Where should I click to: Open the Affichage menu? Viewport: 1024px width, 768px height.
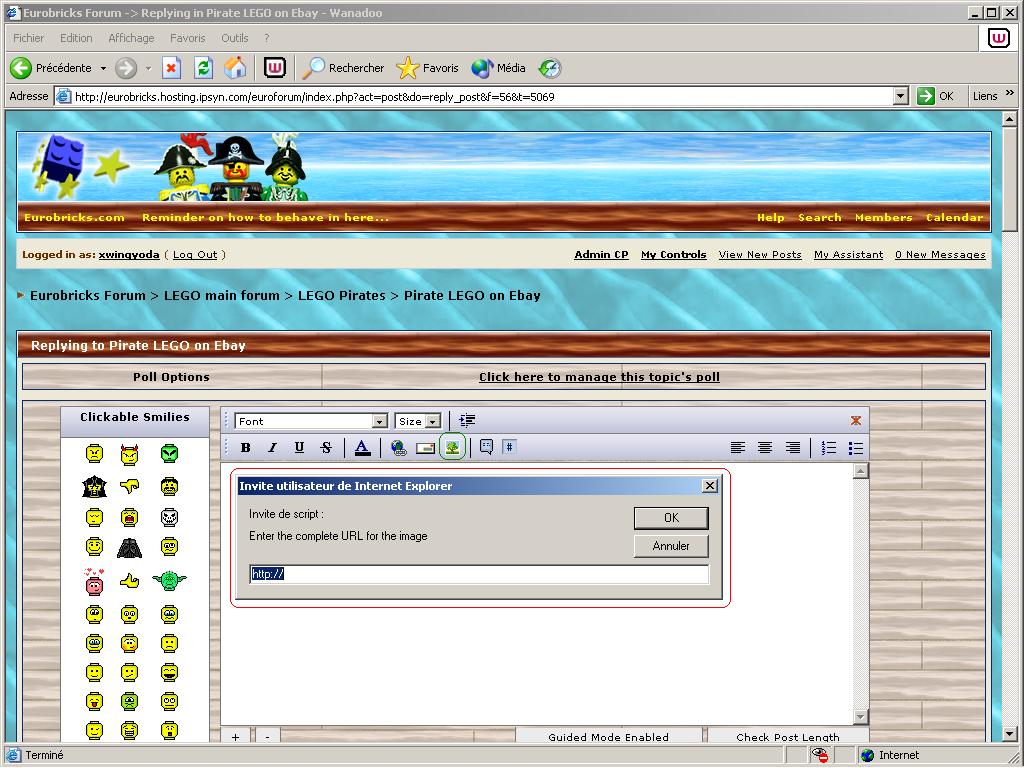[x=131, y=38]
